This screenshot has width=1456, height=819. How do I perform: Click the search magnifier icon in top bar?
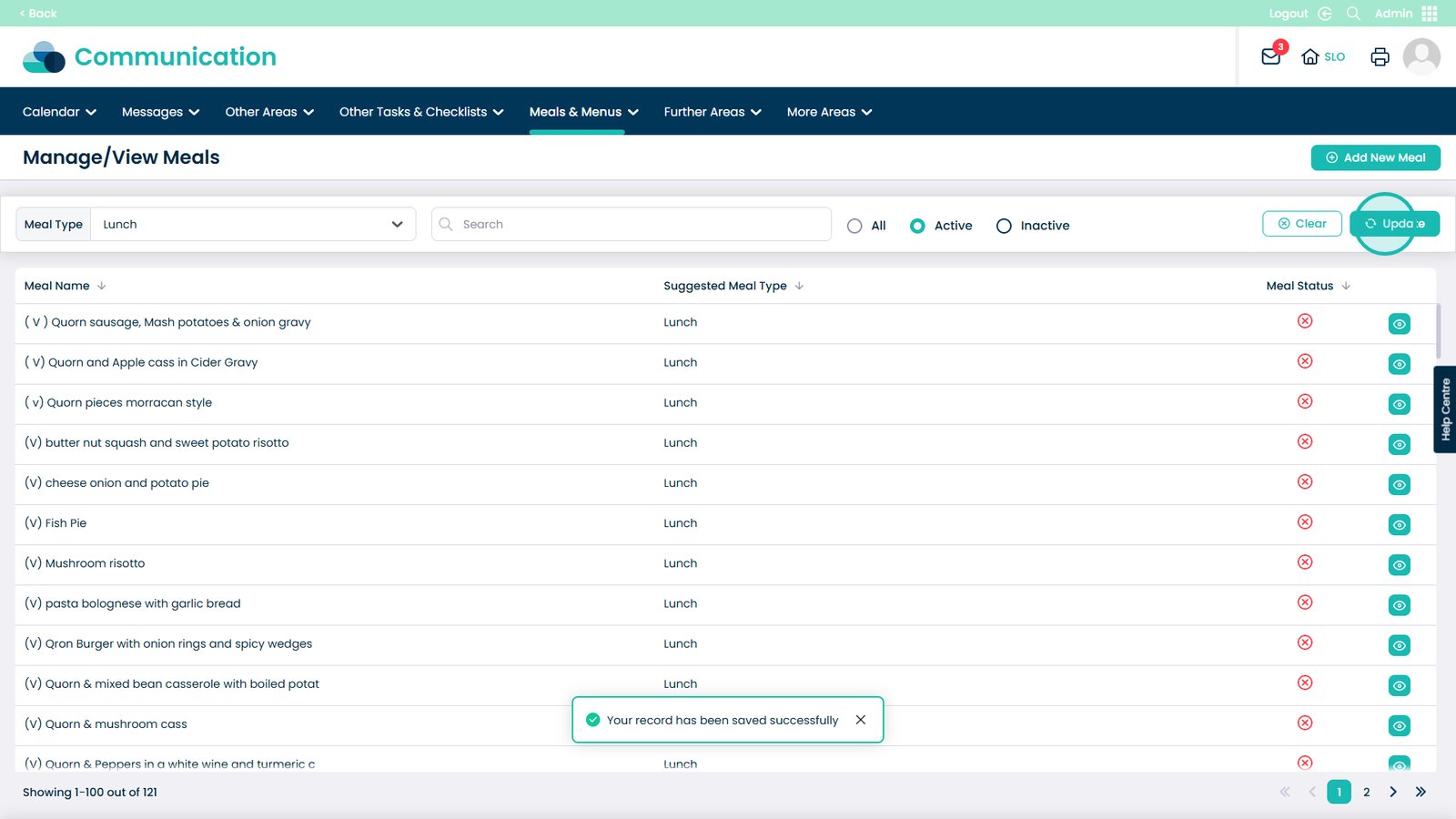[1353, 14]
